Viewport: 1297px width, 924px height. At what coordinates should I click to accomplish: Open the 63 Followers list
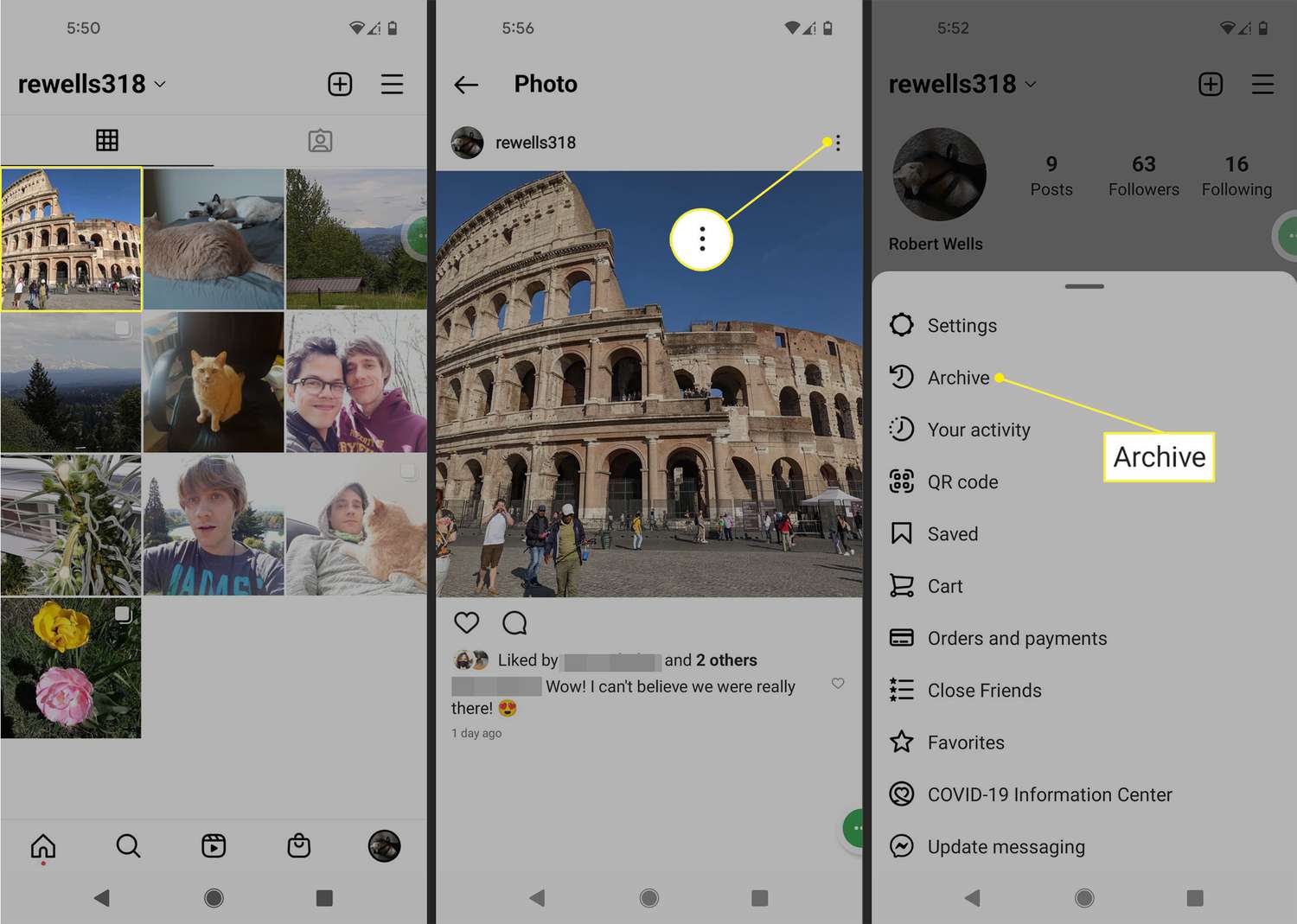[x=1143, y=175]
